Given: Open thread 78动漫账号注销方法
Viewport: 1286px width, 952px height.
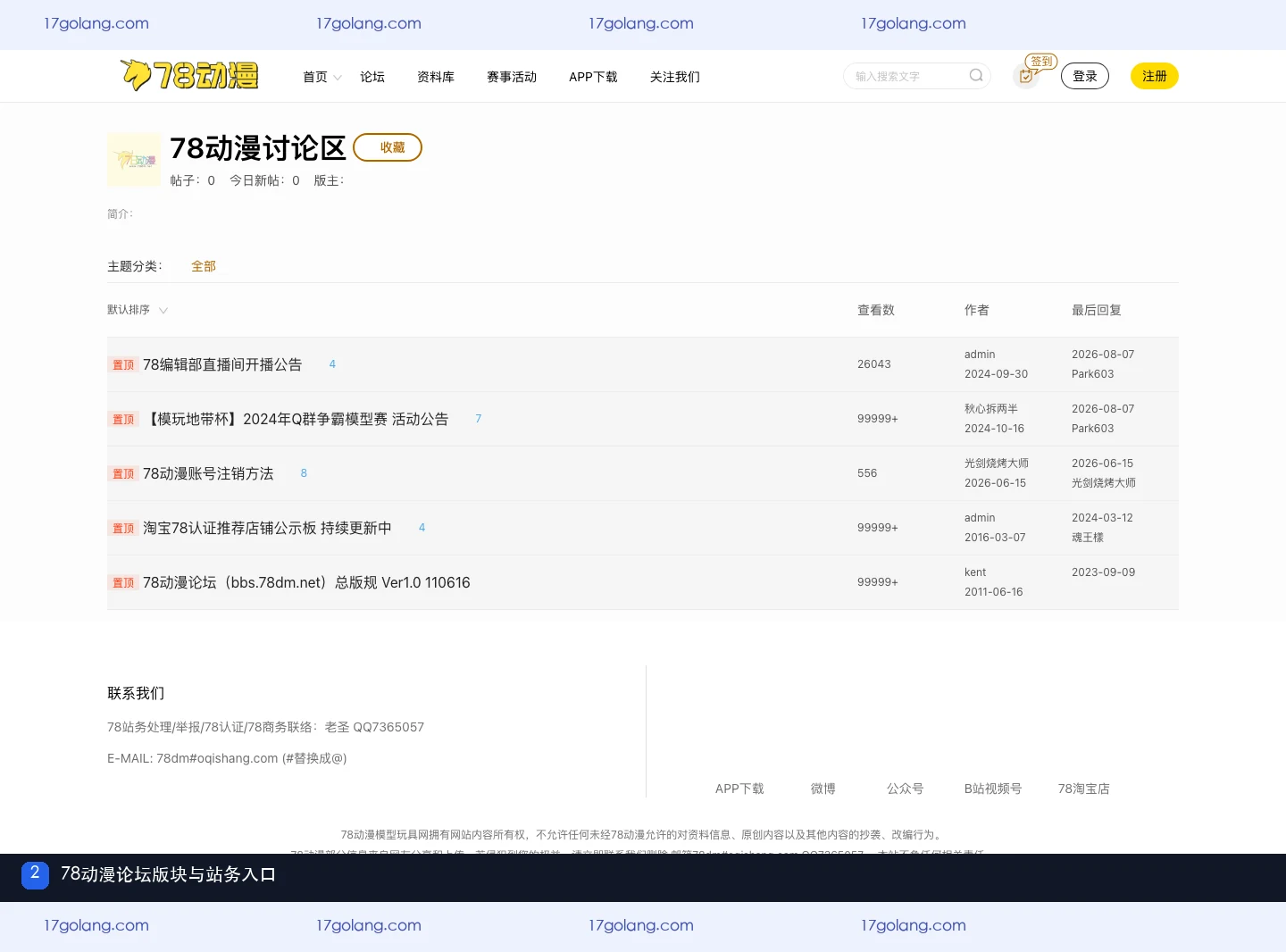Looking at the screenshot, I should (208, 473).
